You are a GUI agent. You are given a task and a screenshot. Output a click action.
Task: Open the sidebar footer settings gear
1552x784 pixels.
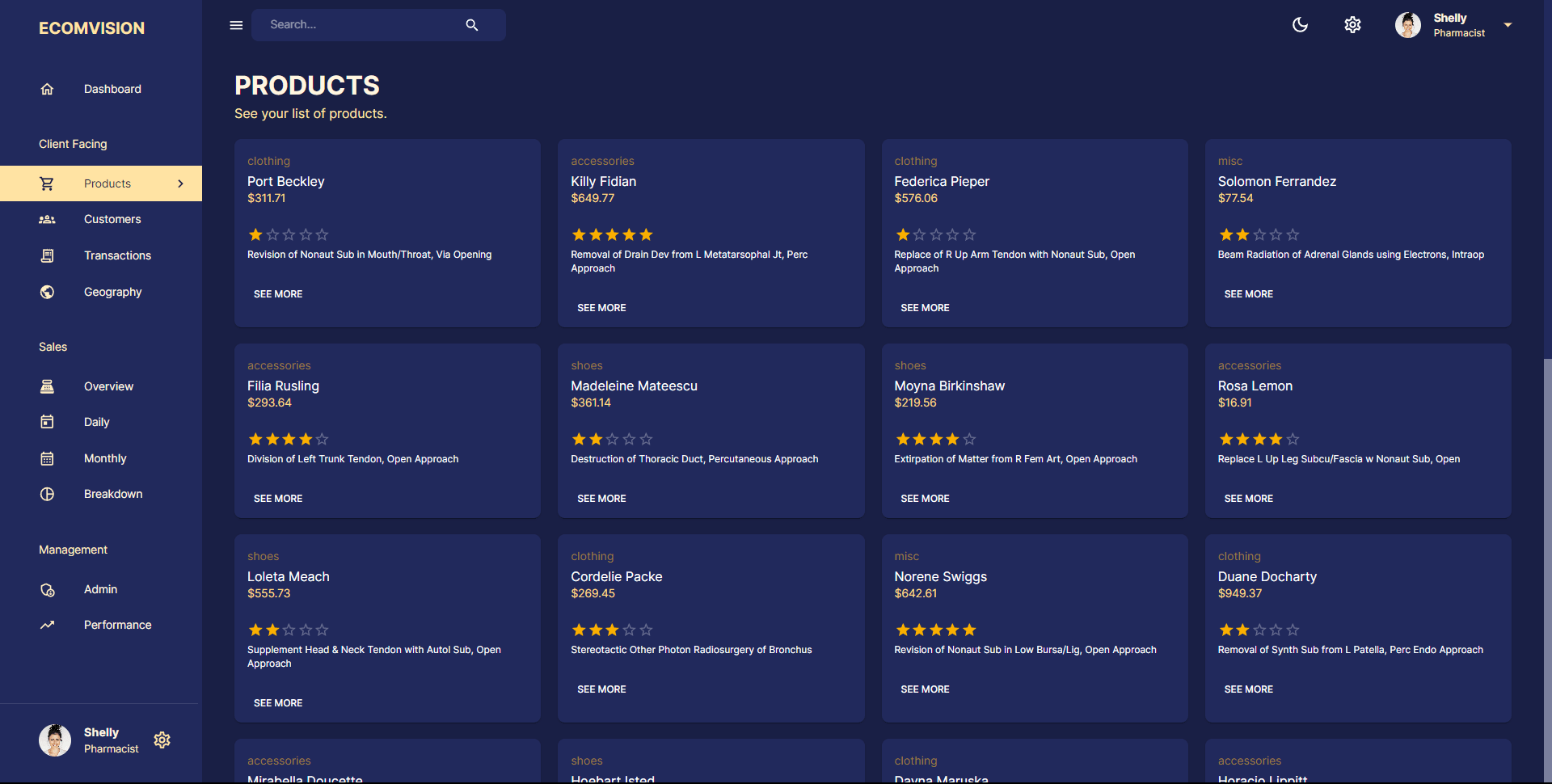point(162,740)
